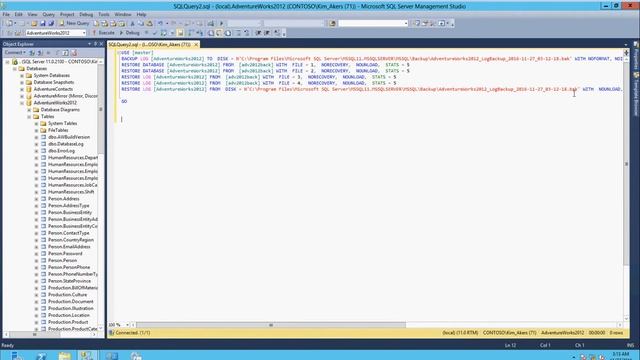Open Object Explorer window position dropdown arrow
Image resolution: width=640 pixels, height=360 pixels.
[x=89, y=44]
